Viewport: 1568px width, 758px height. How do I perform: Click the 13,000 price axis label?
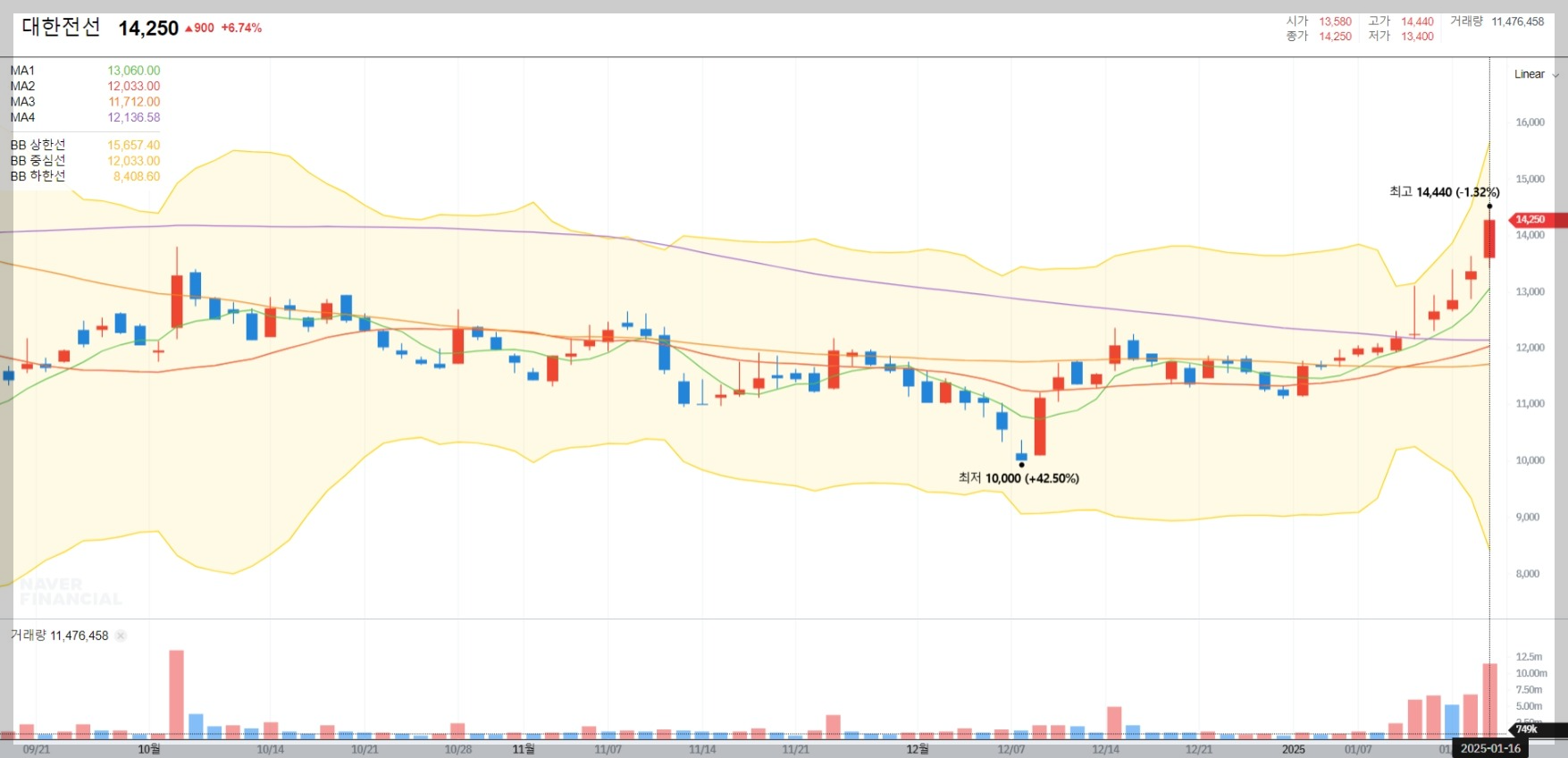1530,291
